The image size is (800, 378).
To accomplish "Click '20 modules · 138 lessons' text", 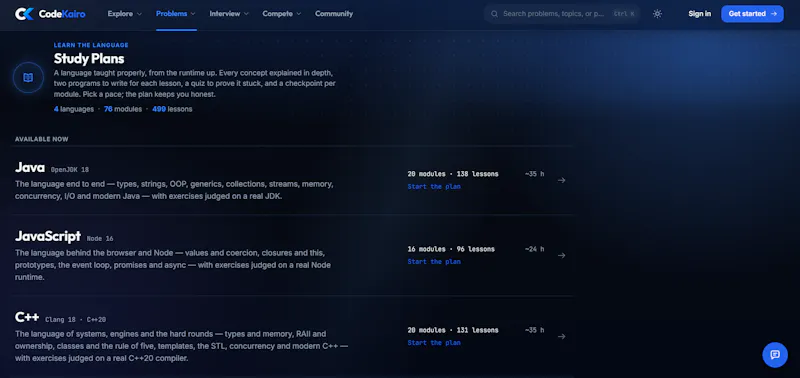I will point(453,174).
